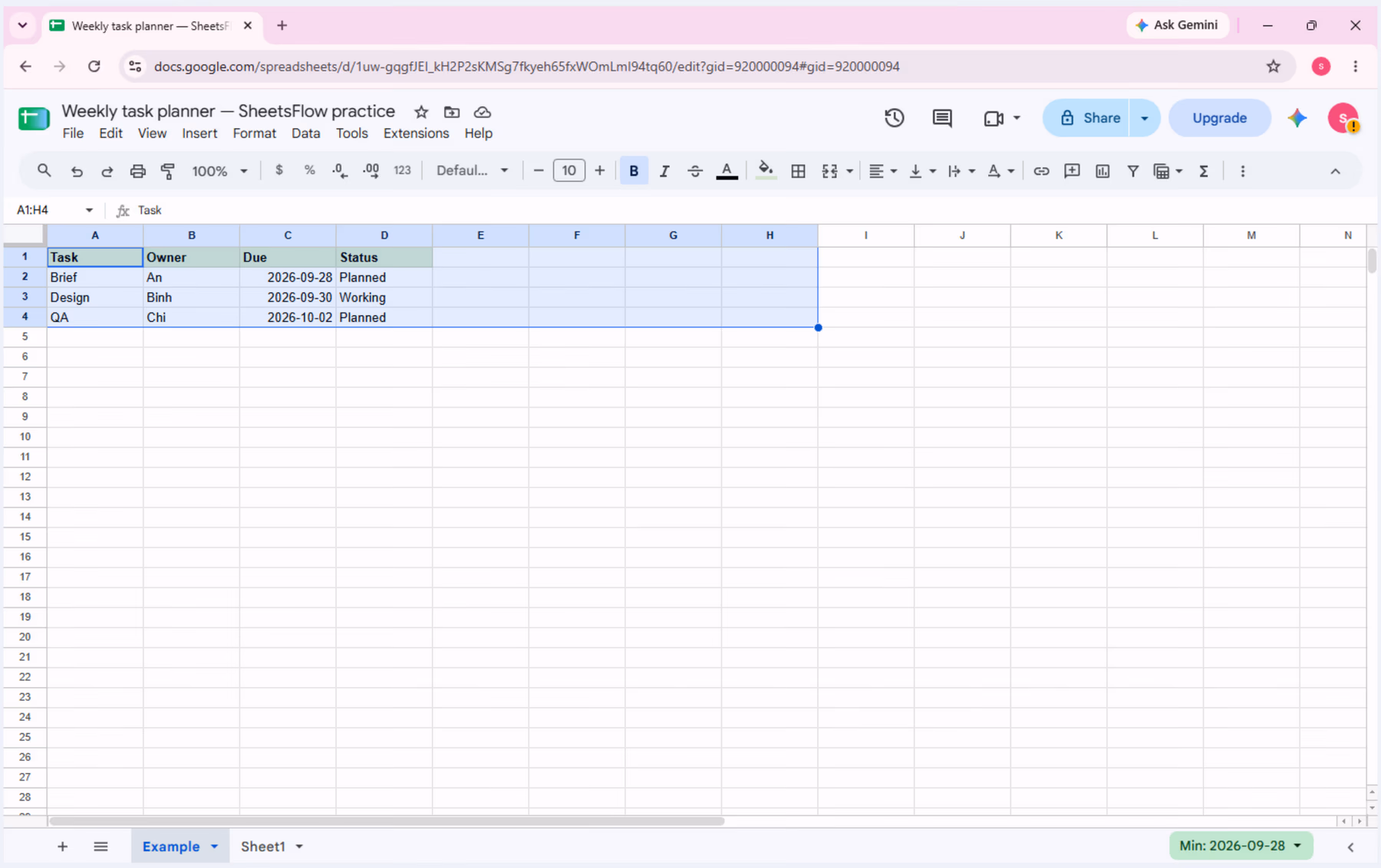Activate the paint format tool
Screen dimensions: 1381x868
(x=168, y=171)
